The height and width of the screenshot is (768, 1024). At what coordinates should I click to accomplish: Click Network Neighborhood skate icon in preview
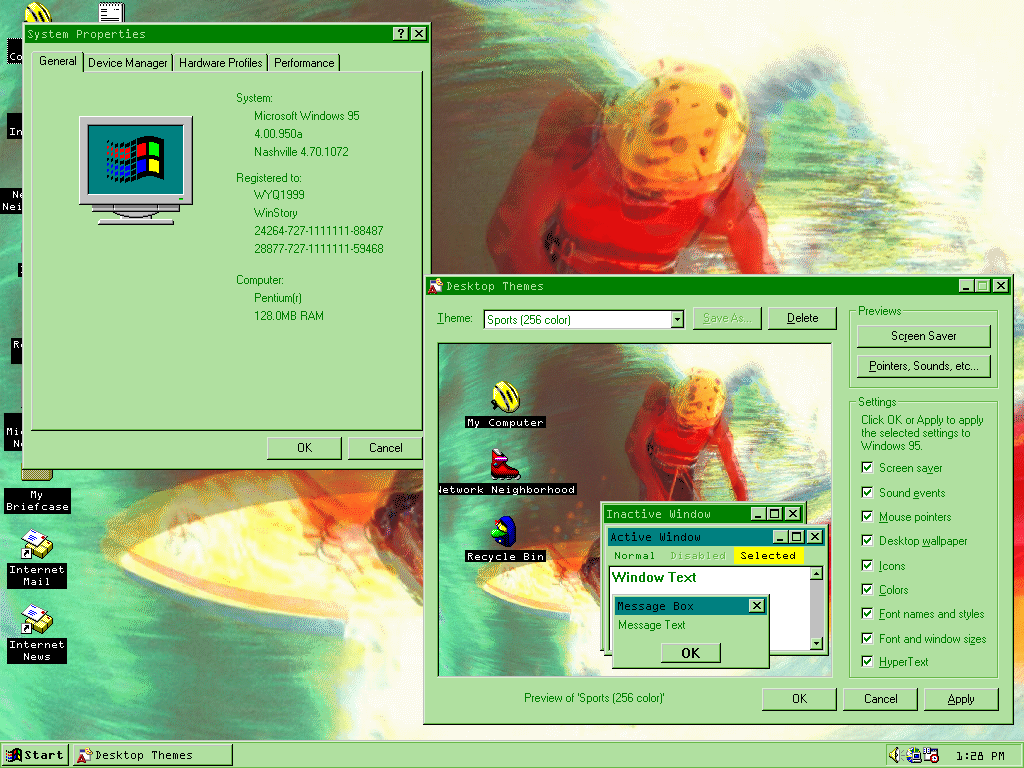click(505, 464)
